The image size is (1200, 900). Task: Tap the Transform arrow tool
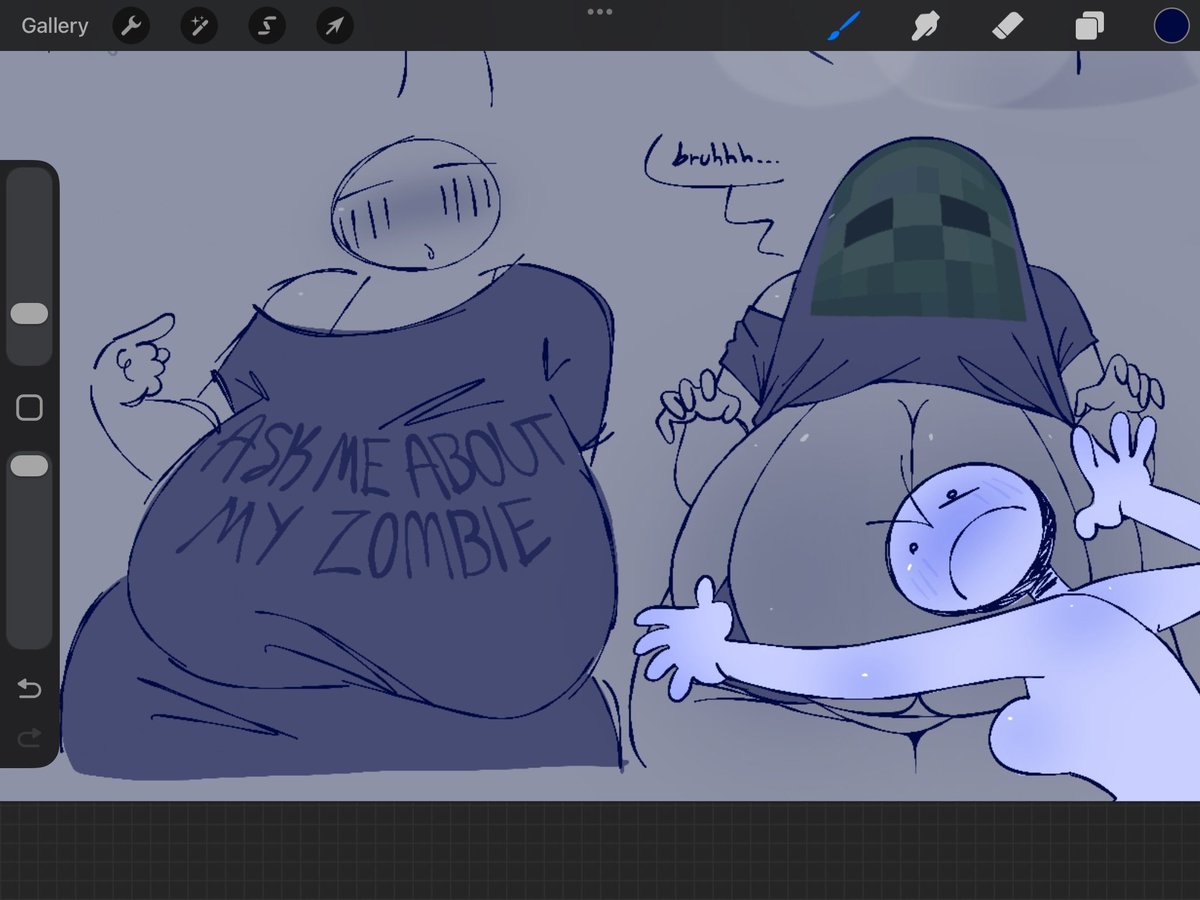click(x=334, y=26)
